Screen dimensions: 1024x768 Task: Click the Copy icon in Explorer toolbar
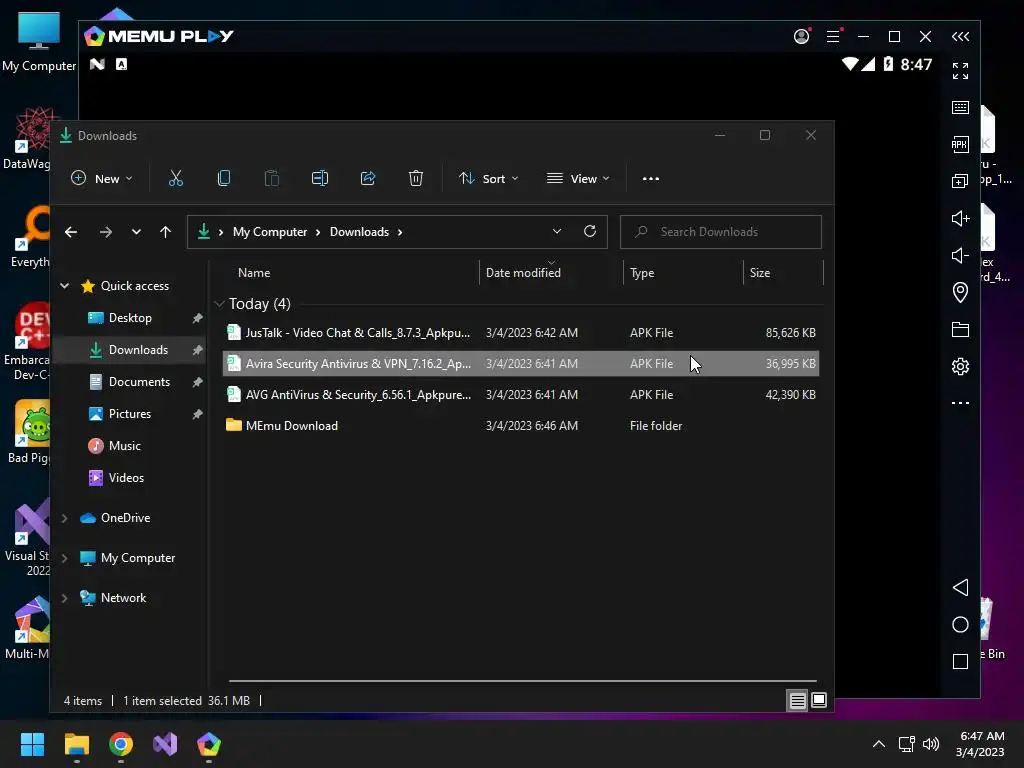[x=224, y=178]
